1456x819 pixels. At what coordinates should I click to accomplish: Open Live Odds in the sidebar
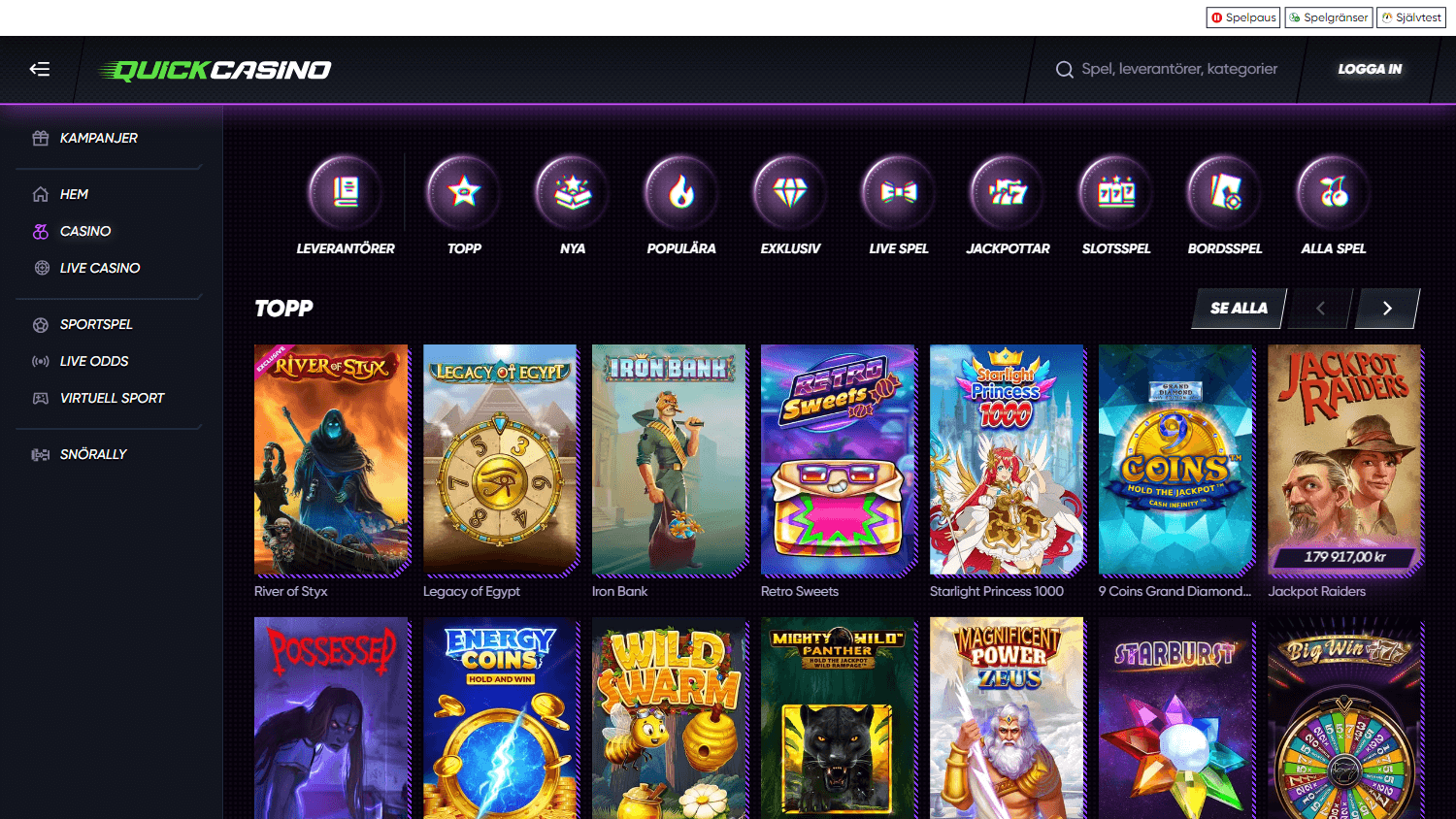(x=94, y=361)
